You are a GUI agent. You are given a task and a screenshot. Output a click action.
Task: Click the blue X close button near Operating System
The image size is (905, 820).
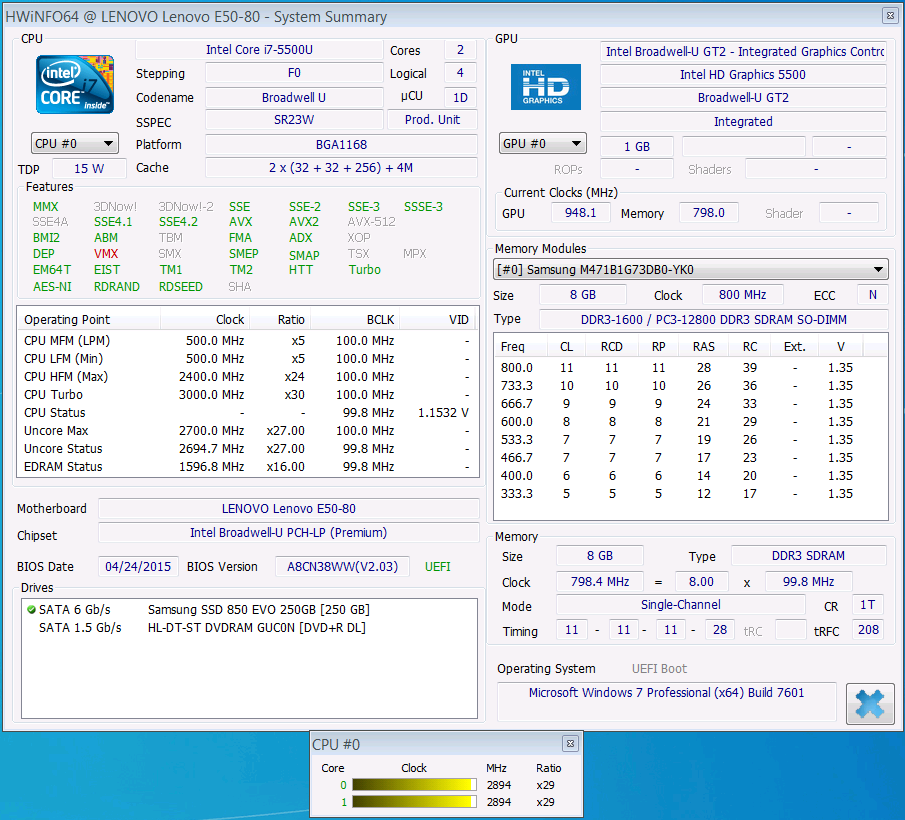[x=870, y=703]
